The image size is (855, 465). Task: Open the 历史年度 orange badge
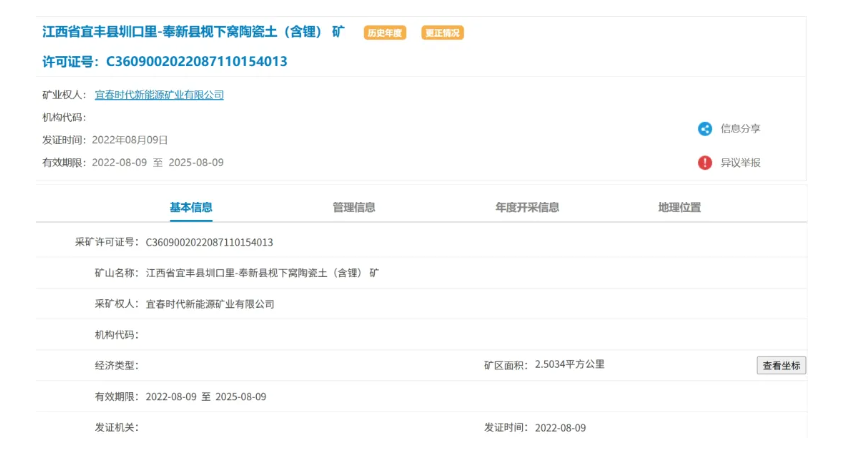pyautogui.click(x=385, y=33)
